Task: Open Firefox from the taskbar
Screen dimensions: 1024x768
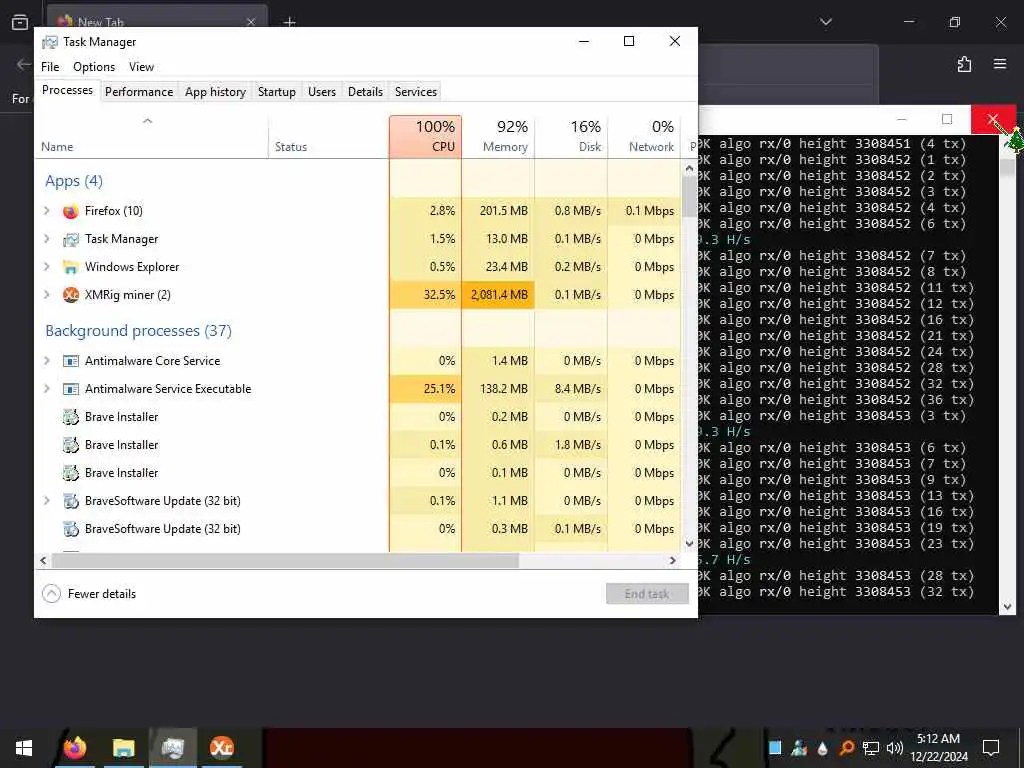Action: point(75,748)
